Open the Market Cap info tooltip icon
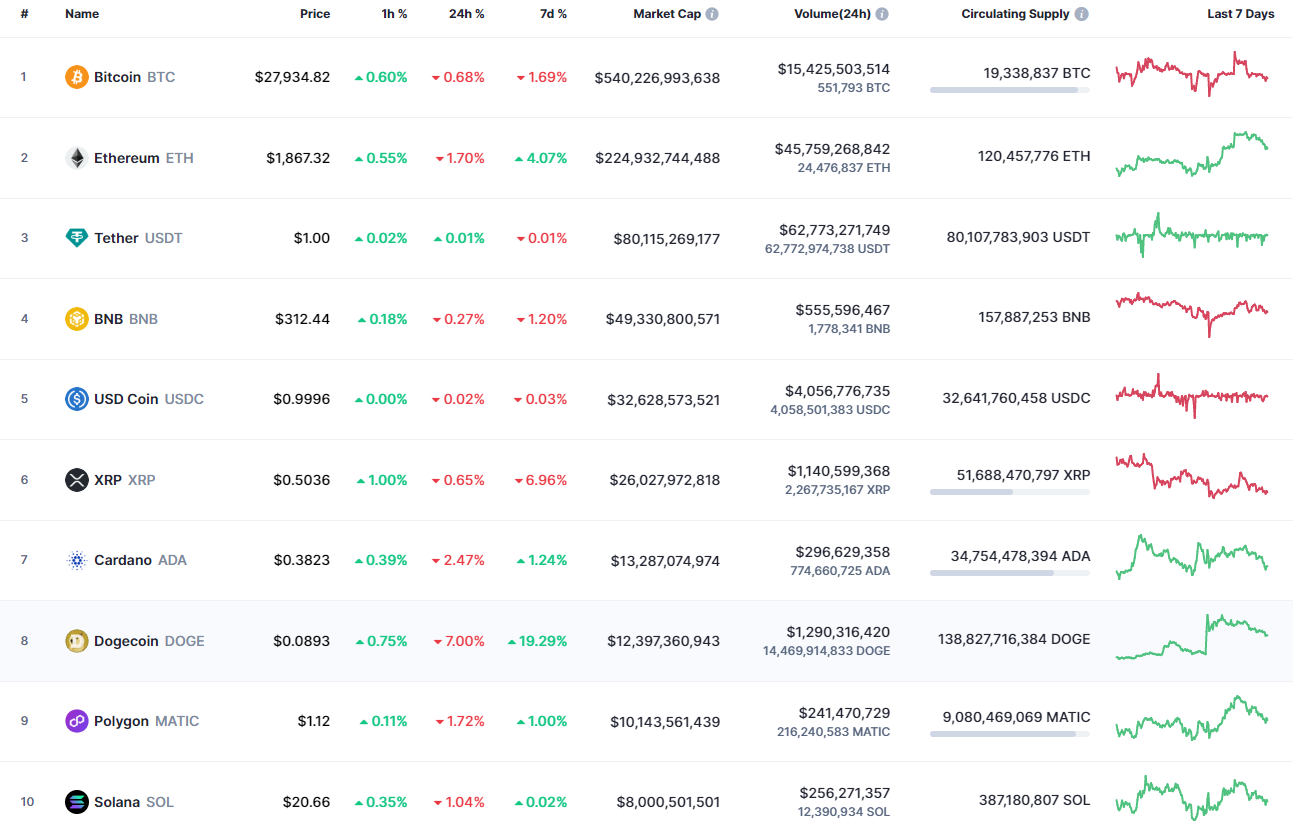The image size is (1293, 832). tap(710, 13)
